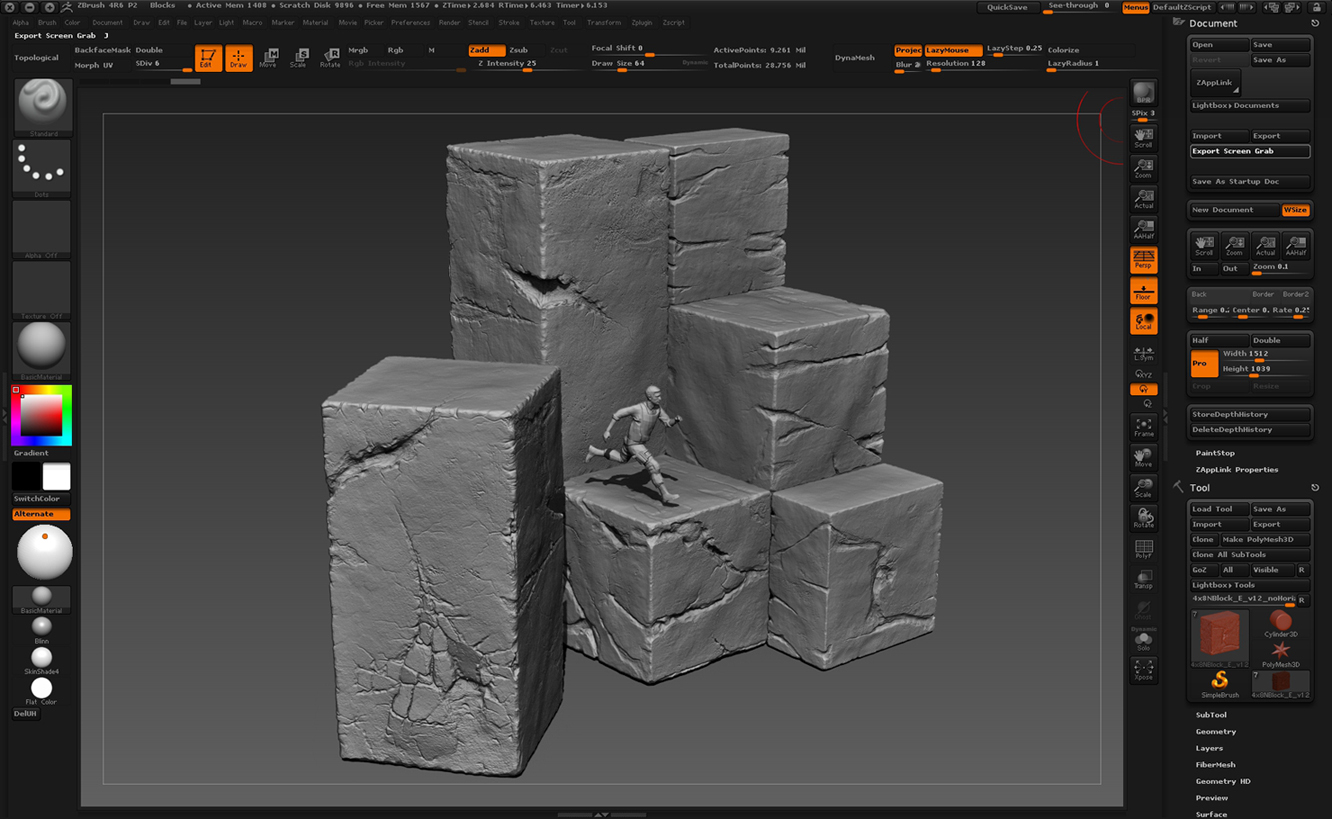The width and height of the screenshot is (1332, 819).
Task: Open Lightbox Documents browser
Action: tap(1250, 106)
